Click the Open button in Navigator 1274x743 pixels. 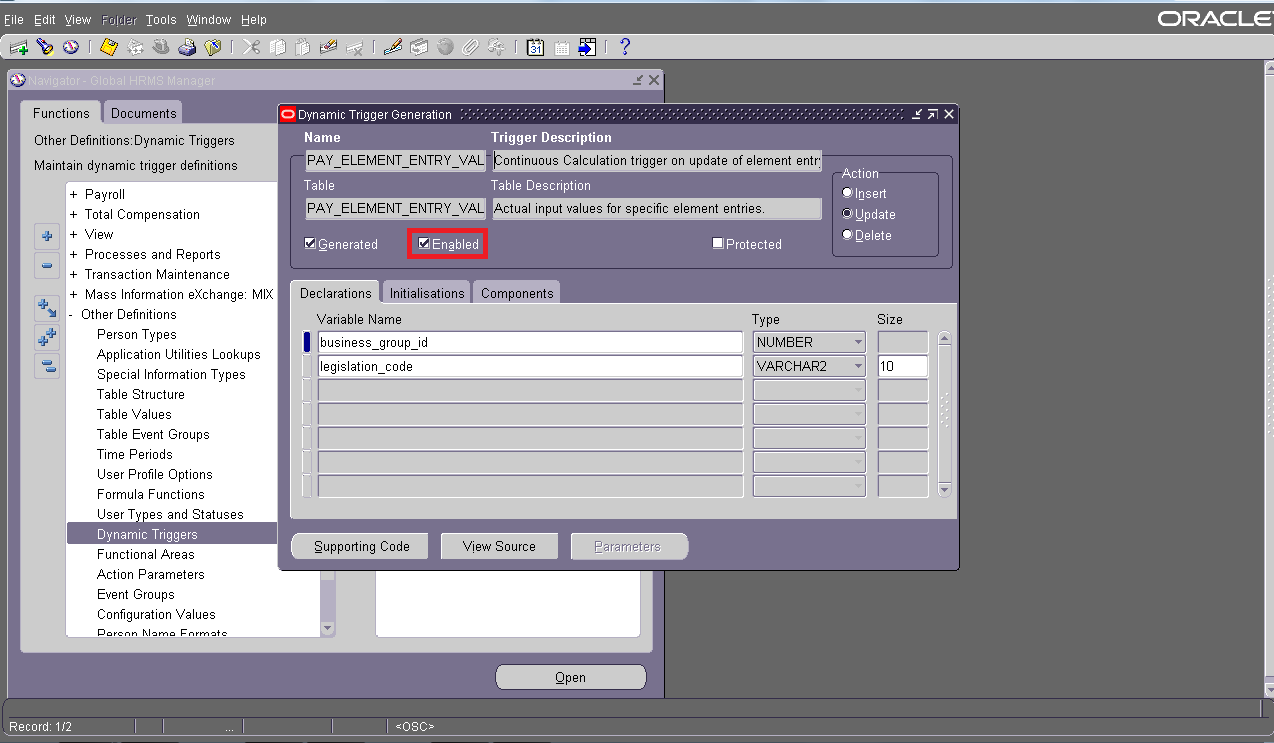[571, 677]
